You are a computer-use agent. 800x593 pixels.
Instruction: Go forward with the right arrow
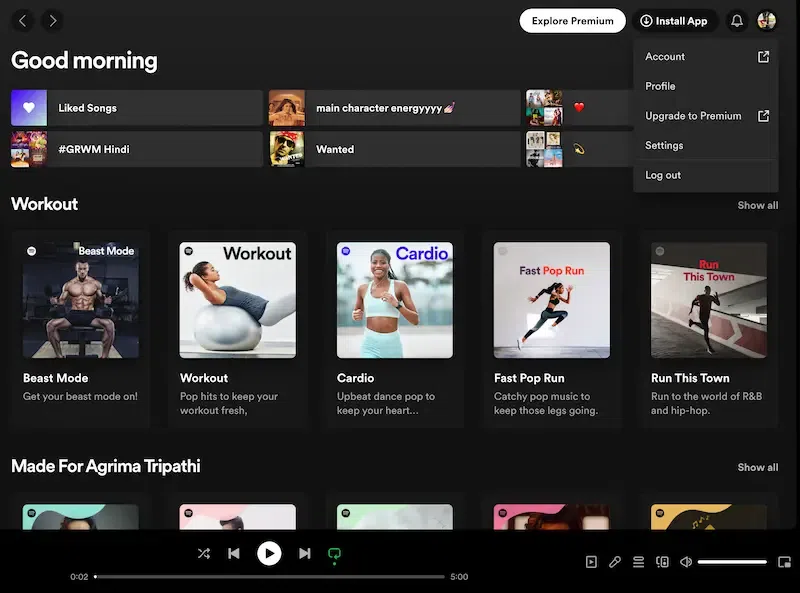click(x=52, y=20)
